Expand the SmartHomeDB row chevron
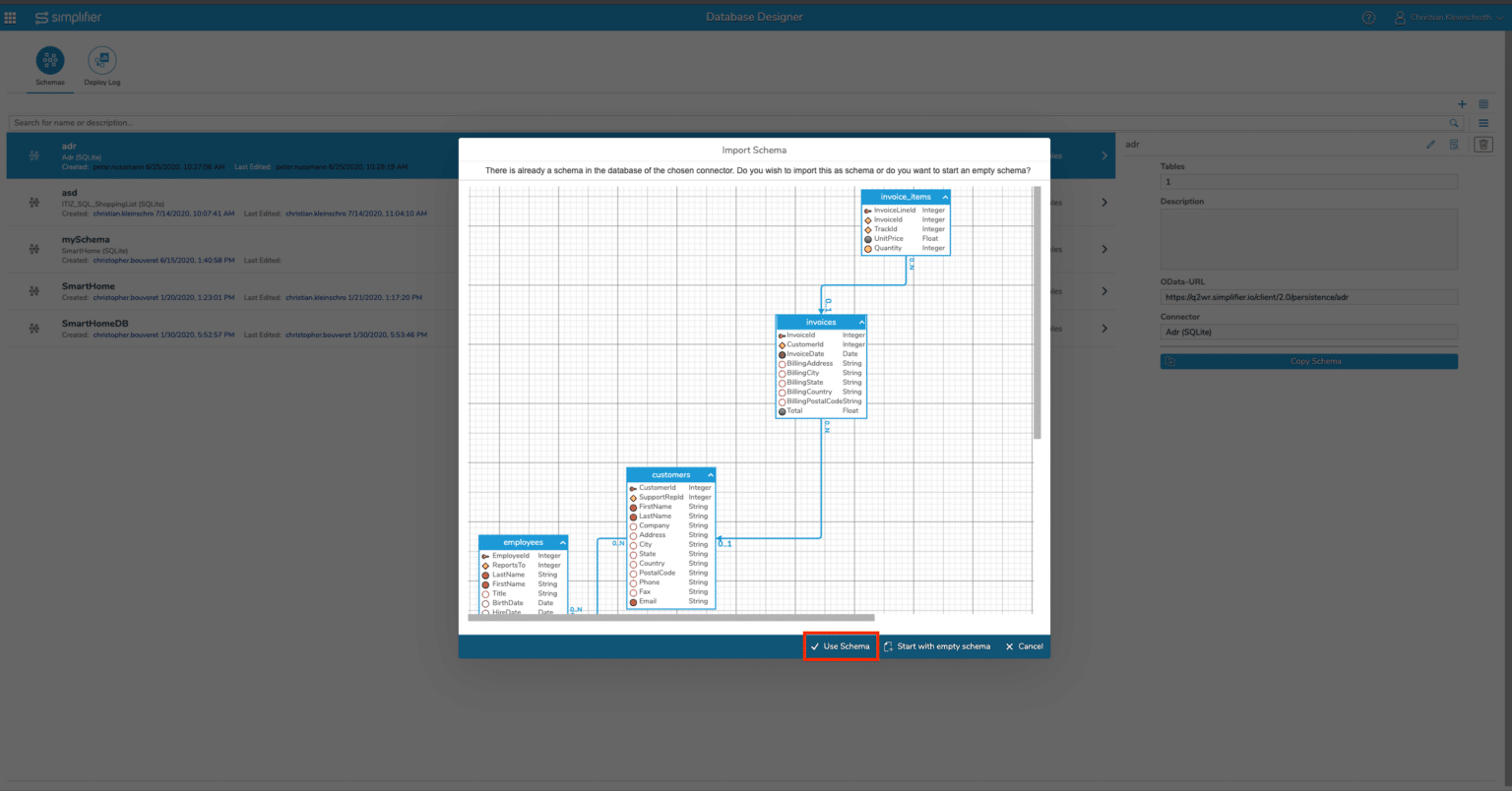The width and height of the screenshot is (1512, 791). pos(1104,329)
